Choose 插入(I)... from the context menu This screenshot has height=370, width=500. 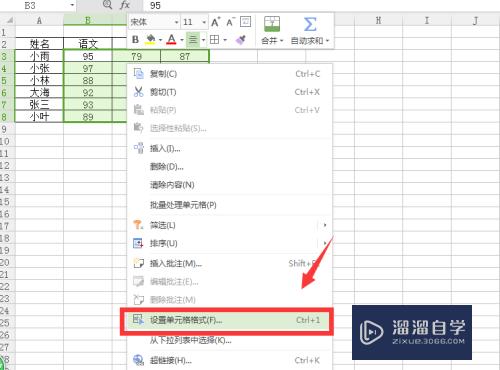tap(230, 148)
